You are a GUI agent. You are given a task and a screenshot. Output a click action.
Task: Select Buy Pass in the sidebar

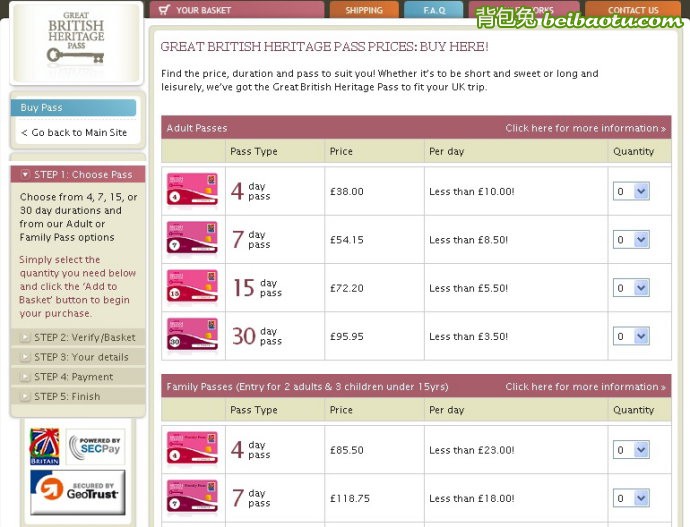click(73, 108)
